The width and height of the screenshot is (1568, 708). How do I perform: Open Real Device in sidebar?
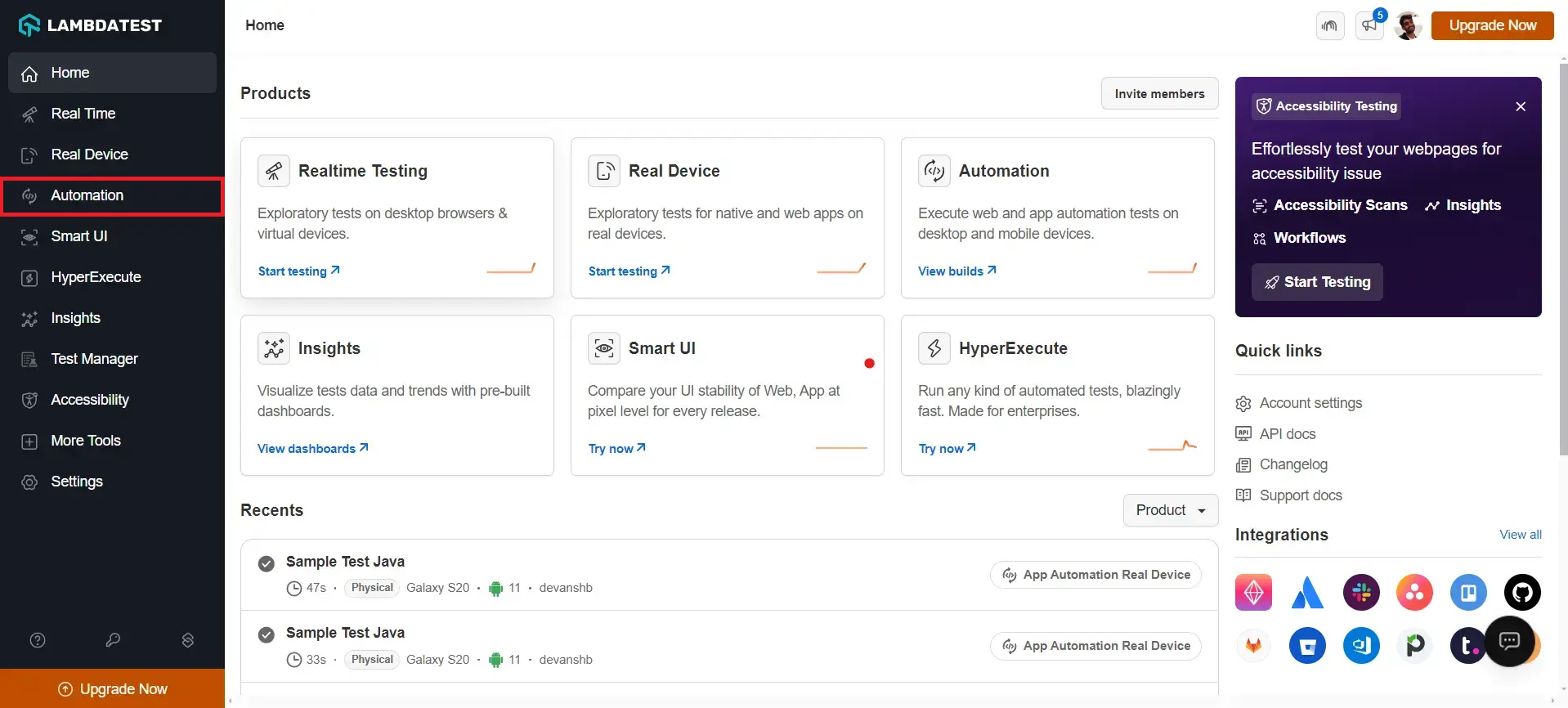(113, 155)
